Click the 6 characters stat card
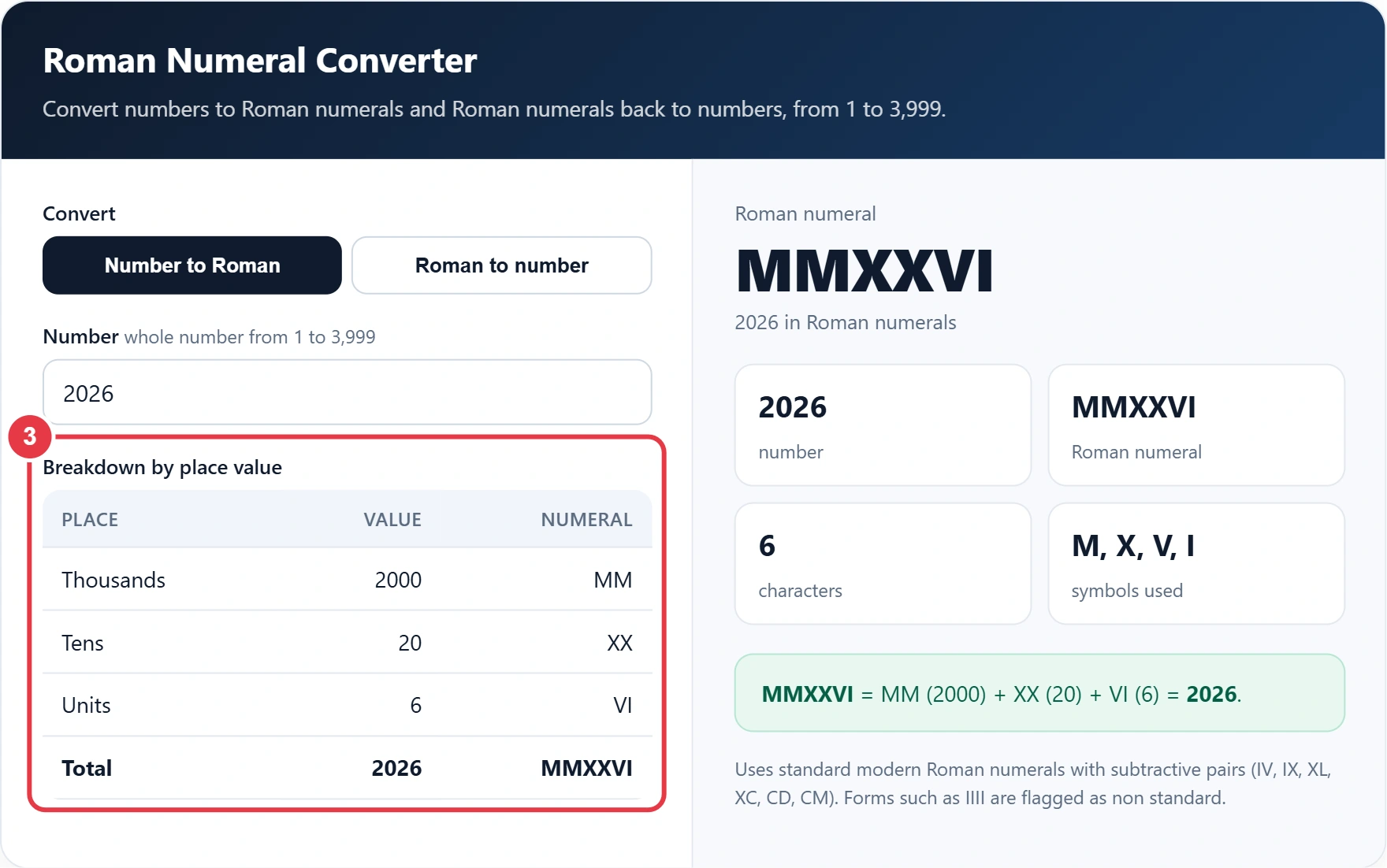 pyautogui.click(x=883, y=564)
